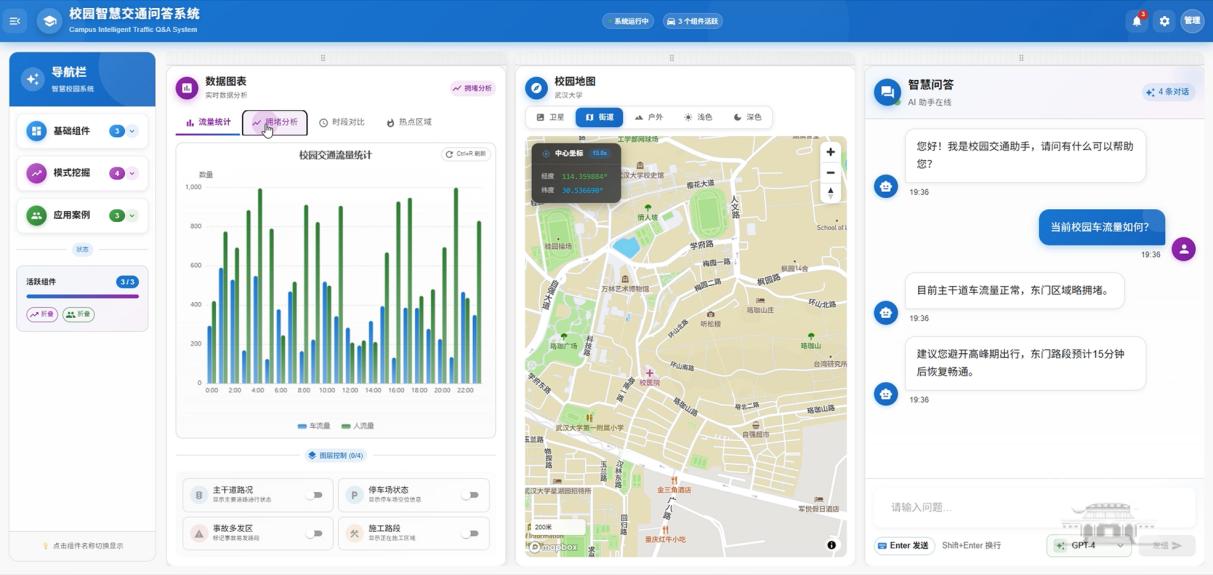Switch to 时段对比 tab
Viewport: 1213px width, 575px height.
[x=342, y=122]
